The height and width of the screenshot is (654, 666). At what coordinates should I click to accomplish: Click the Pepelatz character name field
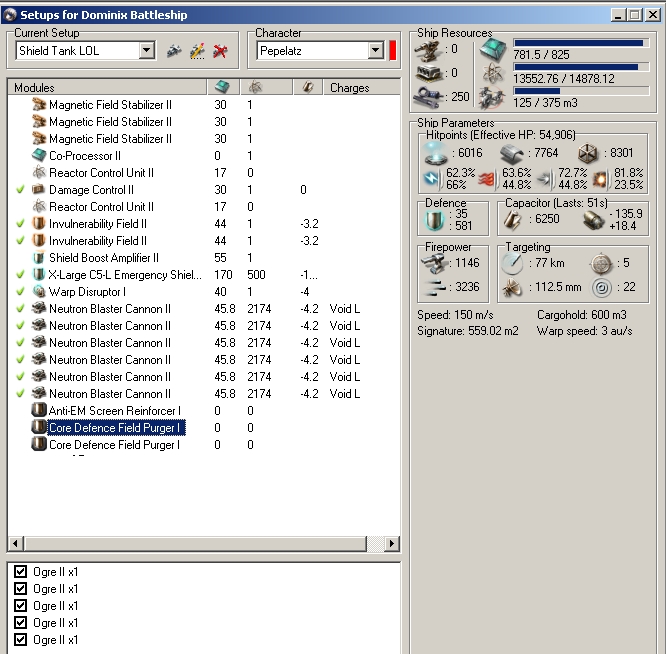(x=313, y=51)
